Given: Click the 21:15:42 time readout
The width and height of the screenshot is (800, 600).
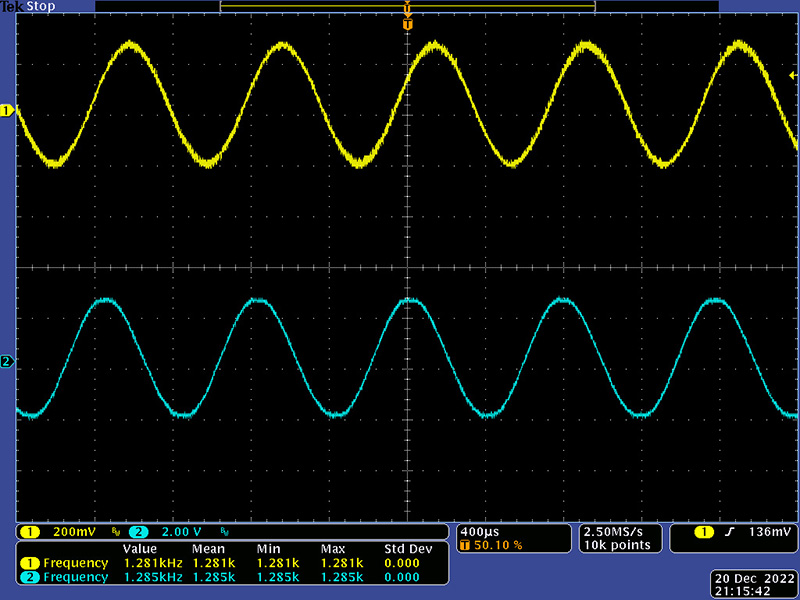Looking at the screenshot, I should [742, 591].
